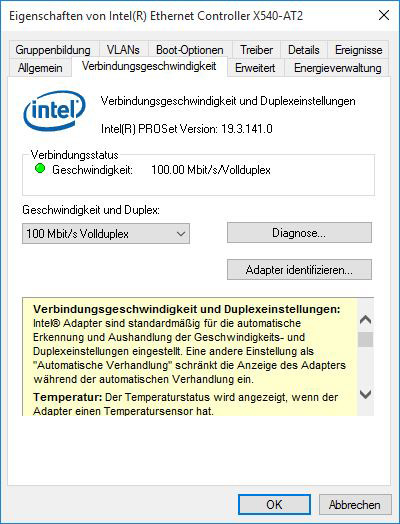Confirm the dialog with OK
The width and height of the screenshot is (400, 524).
coord(274,504)
